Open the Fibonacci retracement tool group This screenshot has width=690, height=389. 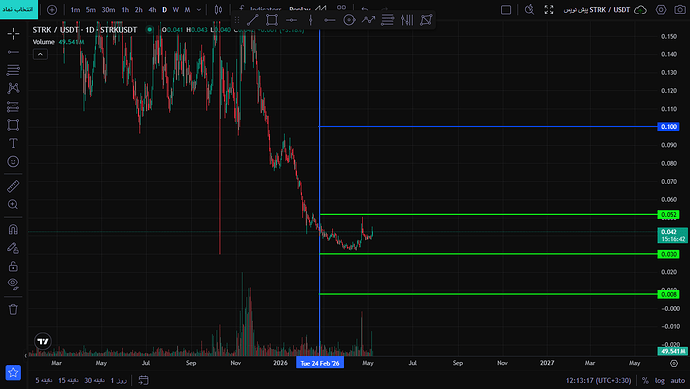[x=13, y=70]
